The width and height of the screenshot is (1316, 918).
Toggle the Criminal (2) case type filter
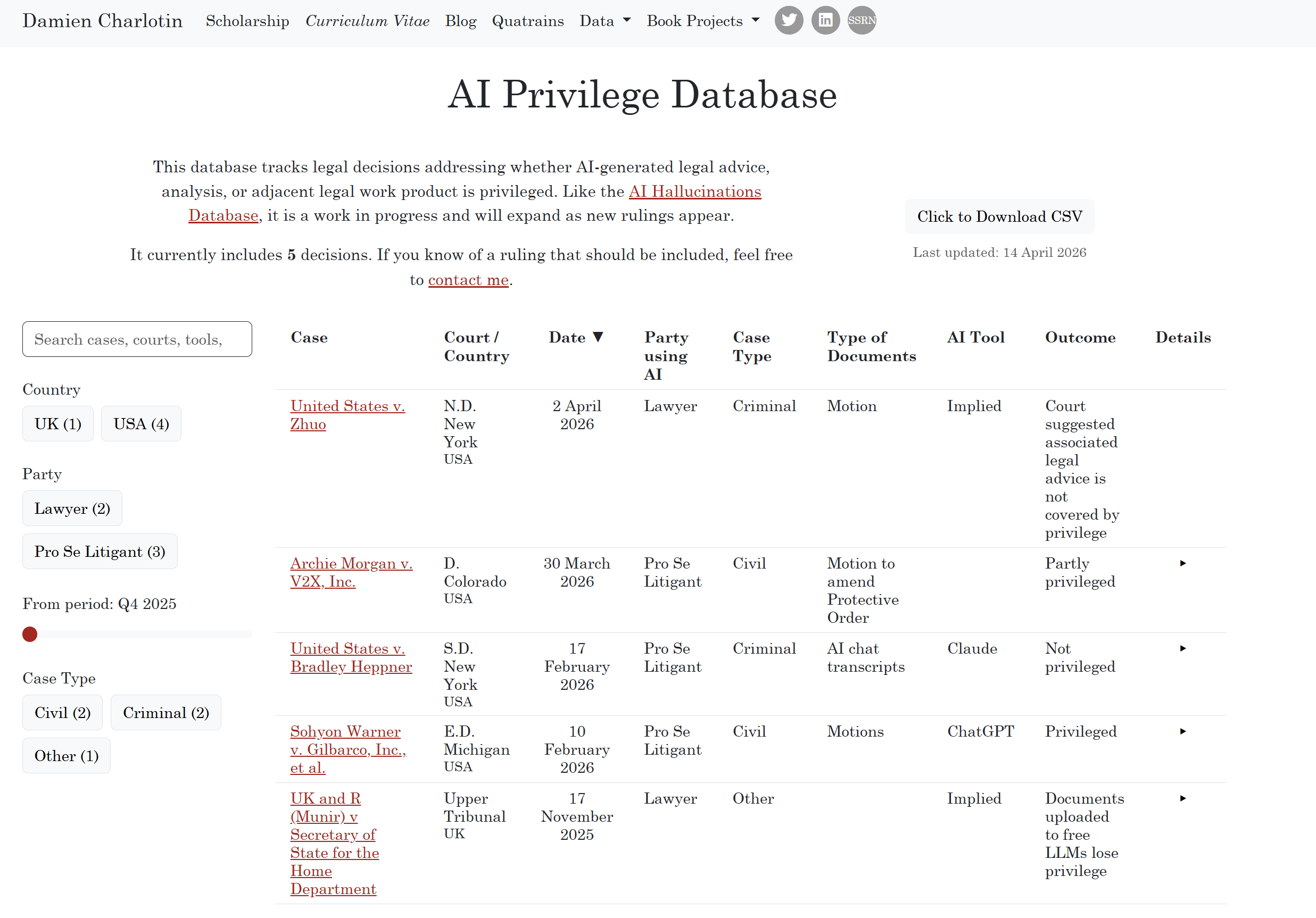point(165,712)
